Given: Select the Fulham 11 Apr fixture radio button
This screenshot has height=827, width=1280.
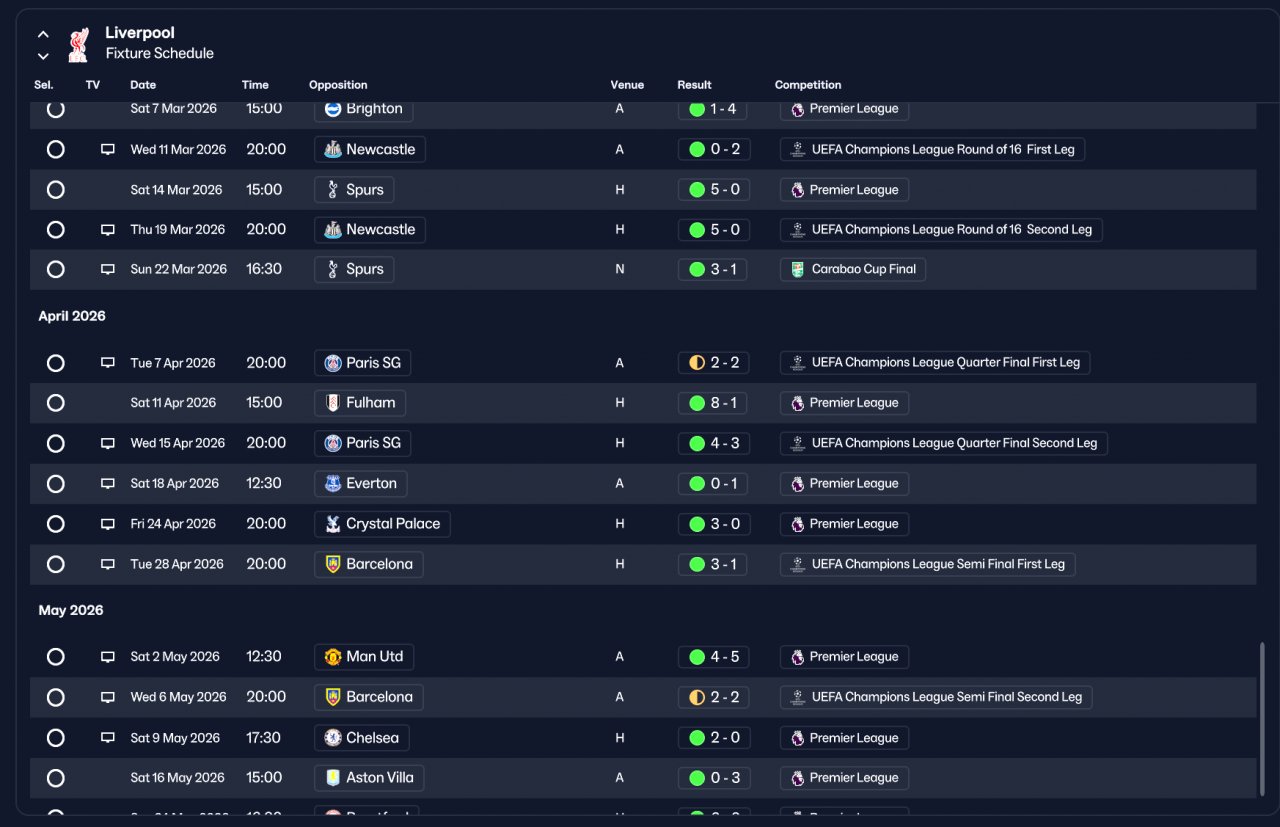Looking at the screenshot, I should (x=56, y=403).
